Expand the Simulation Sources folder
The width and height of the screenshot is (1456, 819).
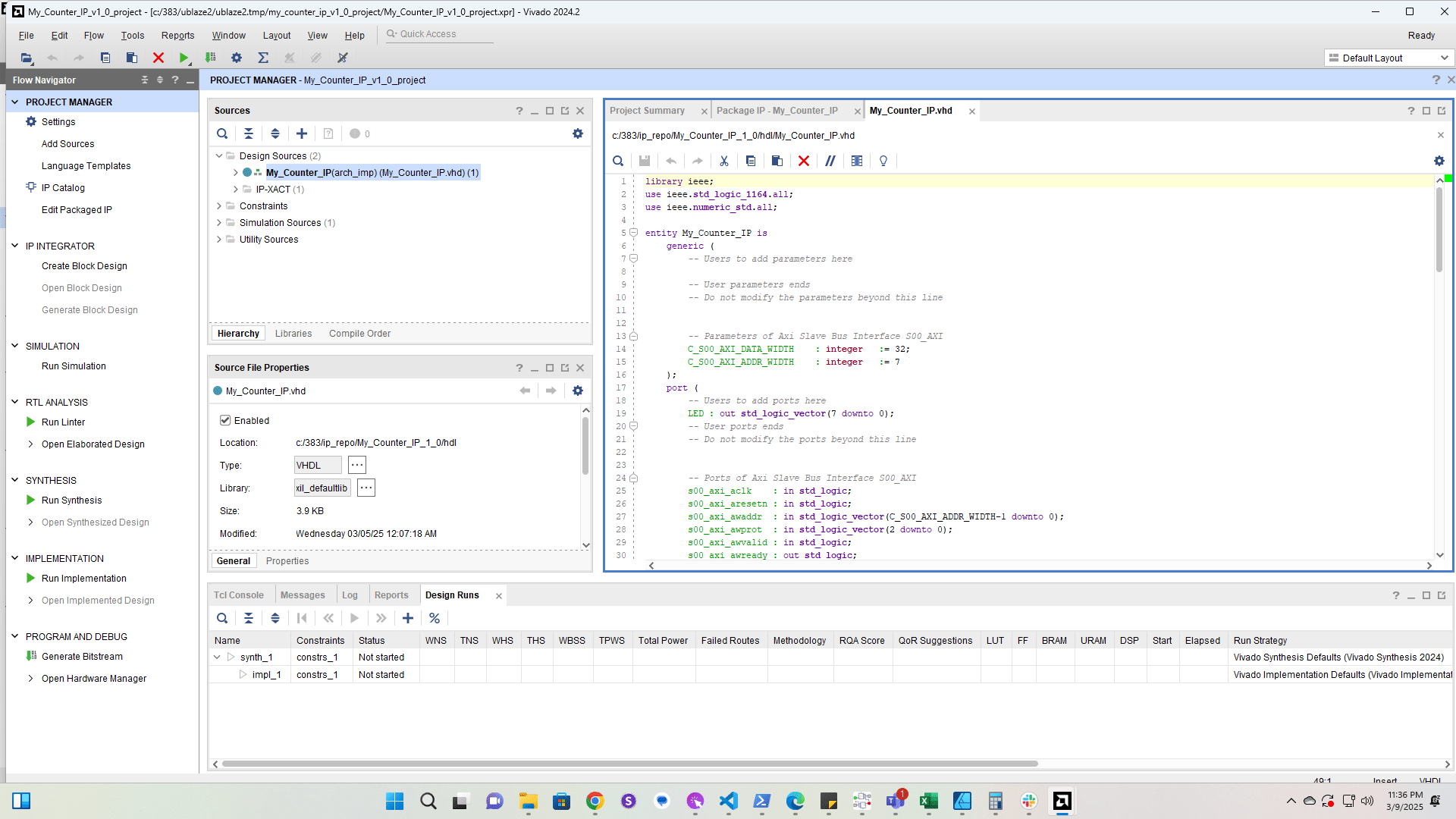point(219,223)
